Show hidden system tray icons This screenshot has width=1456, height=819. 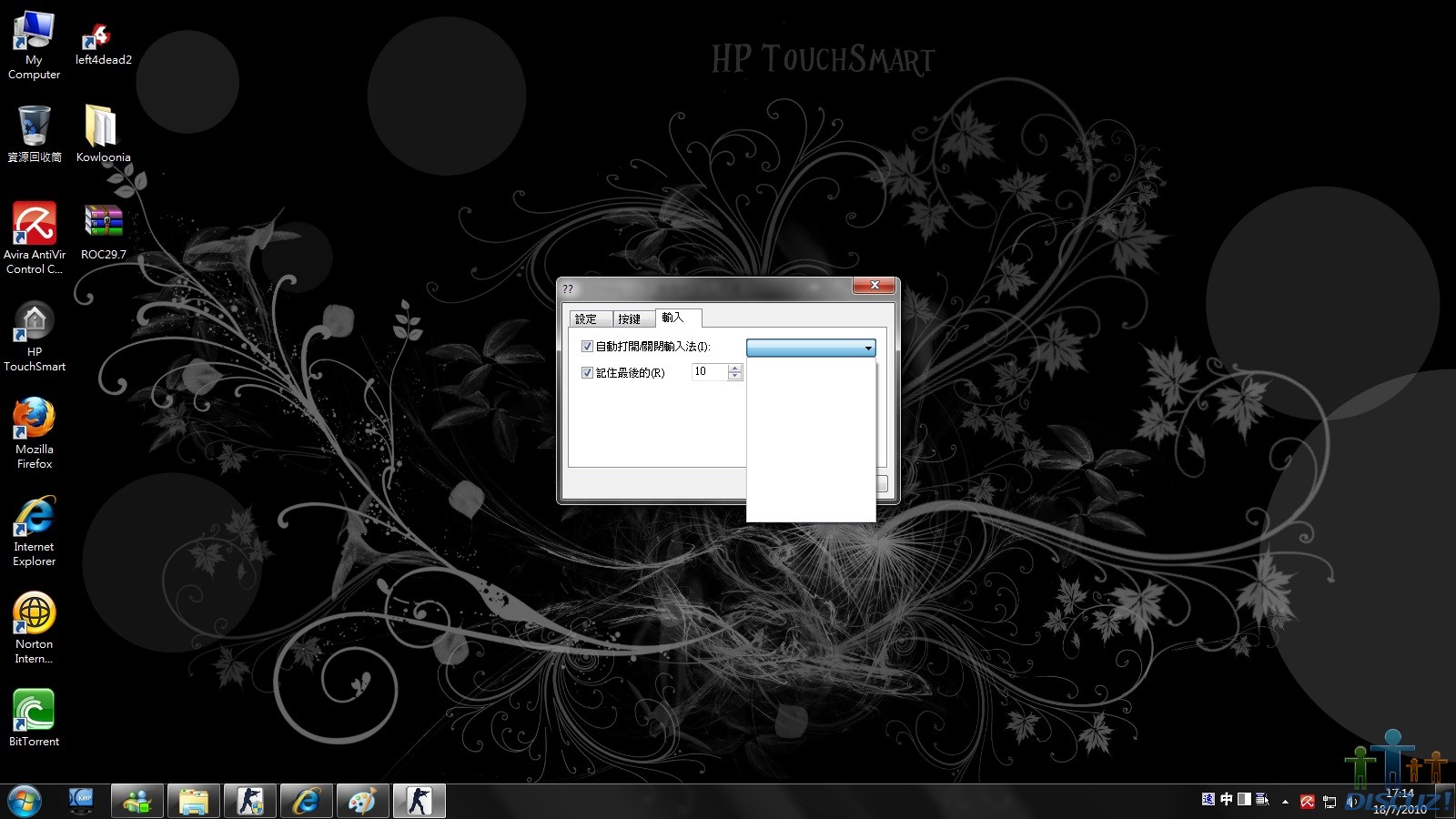[x=1285, y=802]
